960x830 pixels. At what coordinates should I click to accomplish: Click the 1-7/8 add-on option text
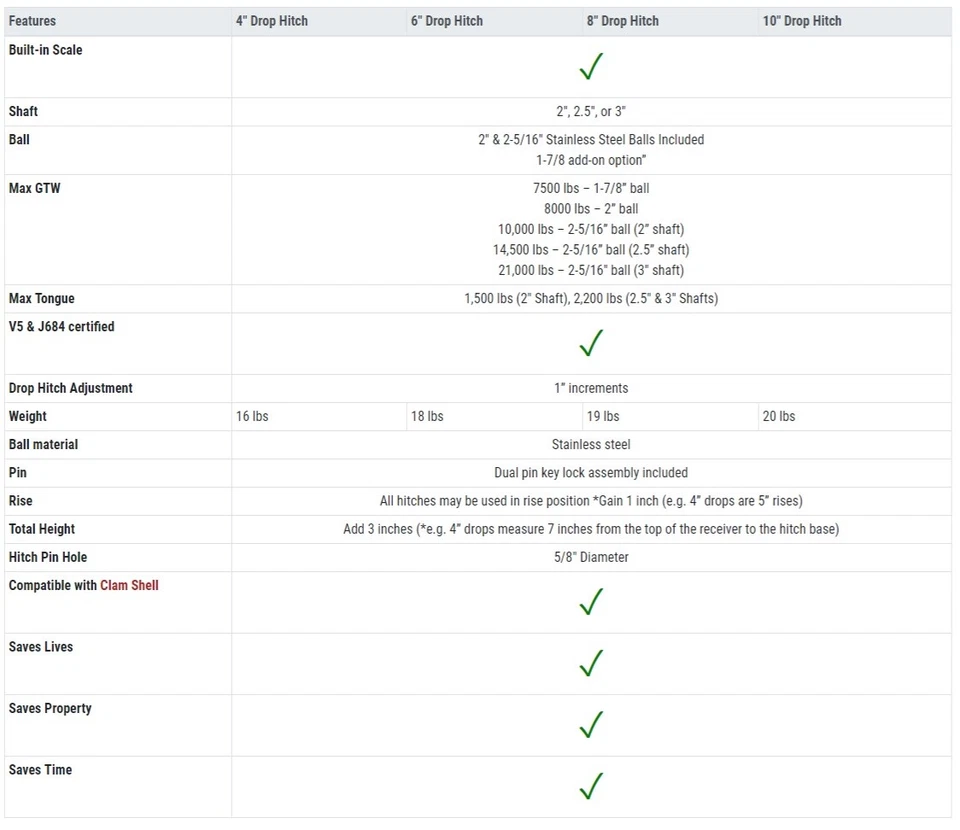[591, 160]
